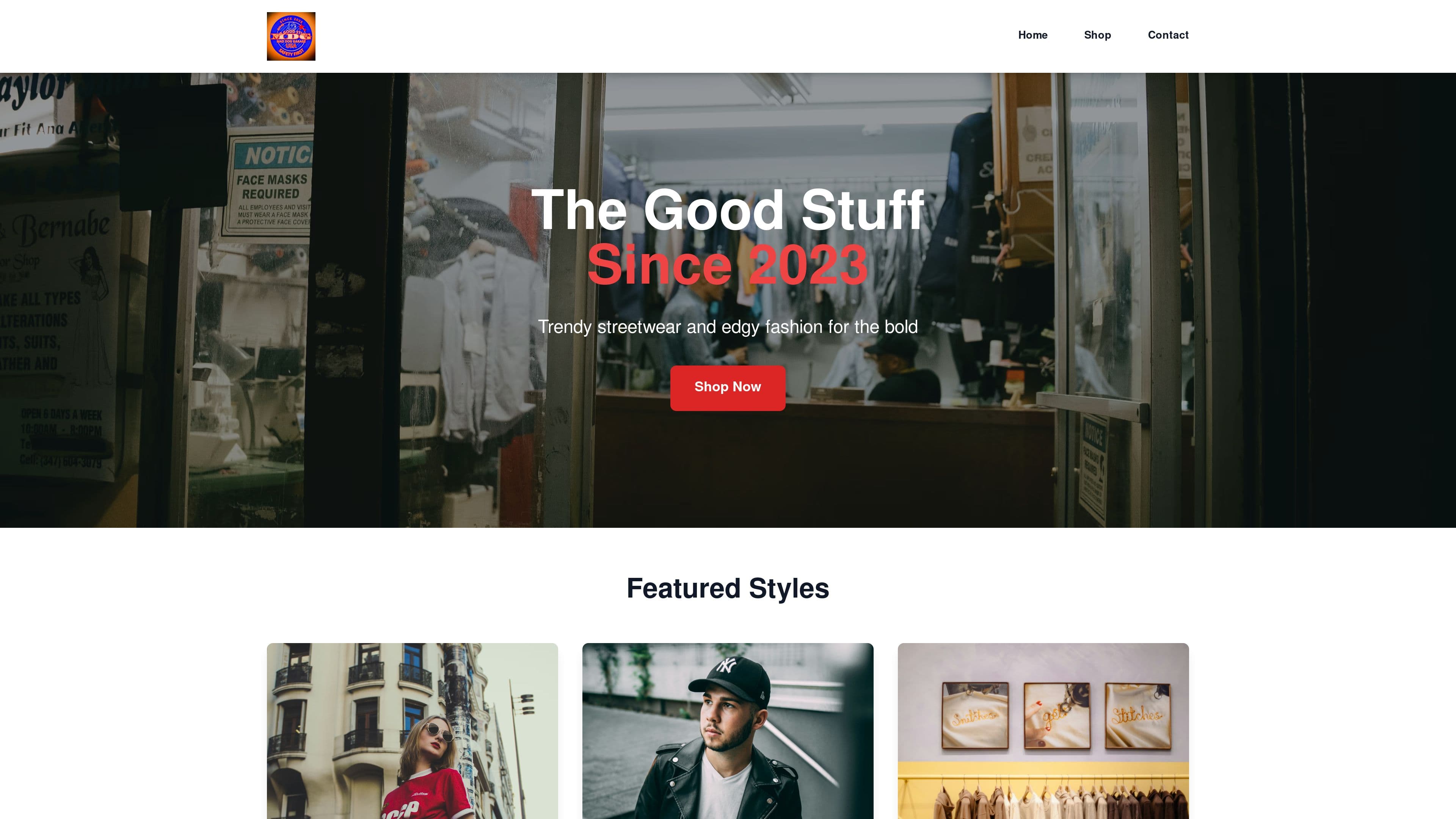Click the middle framed embroidery picture
This screenshot has width=1456, height=819.
pos(1056,716)
